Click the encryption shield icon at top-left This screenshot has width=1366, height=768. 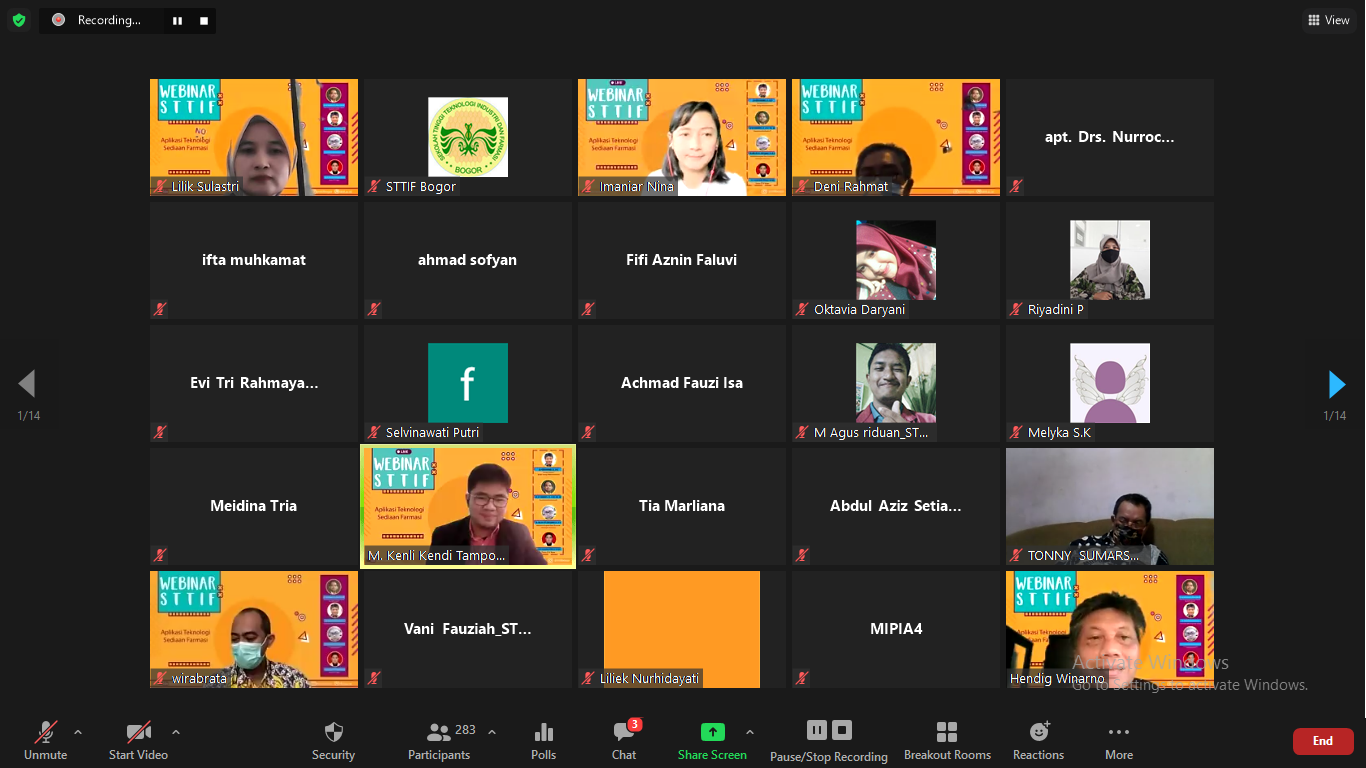coord(19,20)
